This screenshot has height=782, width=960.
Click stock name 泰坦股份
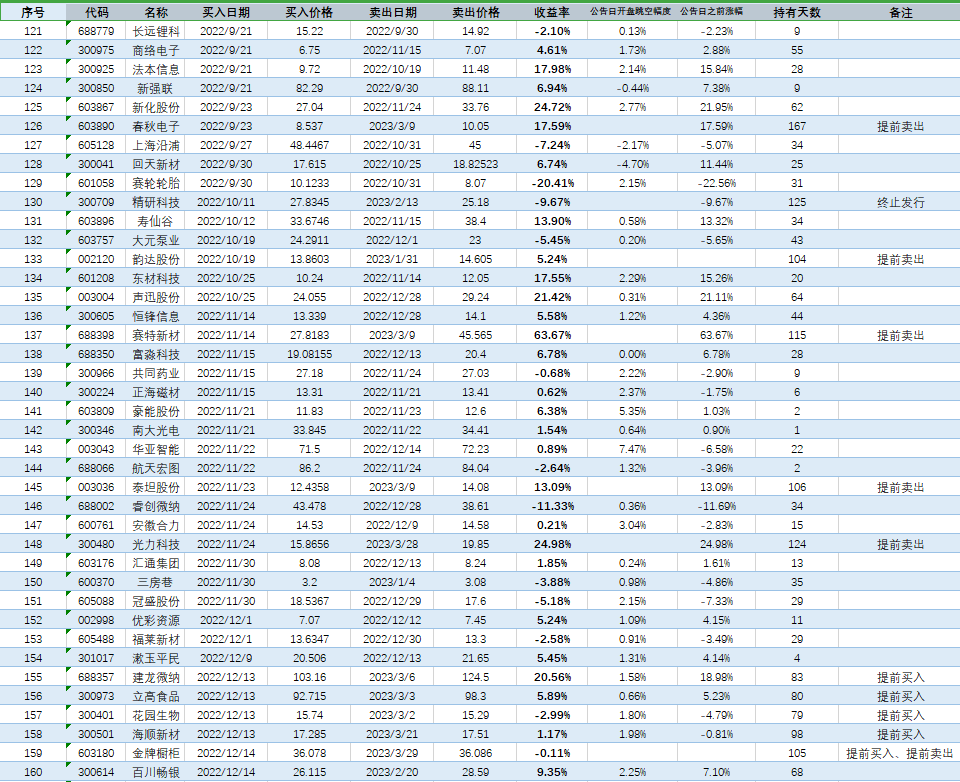156,487
